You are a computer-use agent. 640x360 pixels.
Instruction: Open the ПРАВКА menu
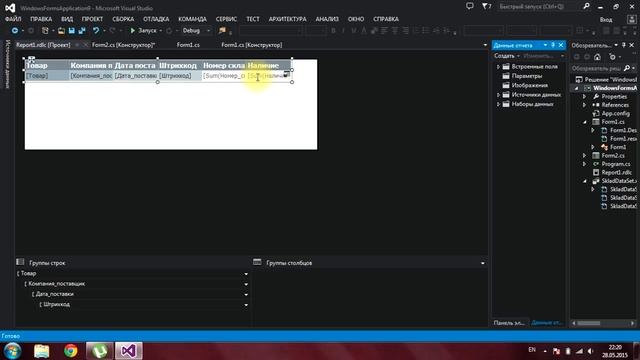(41, 19)
